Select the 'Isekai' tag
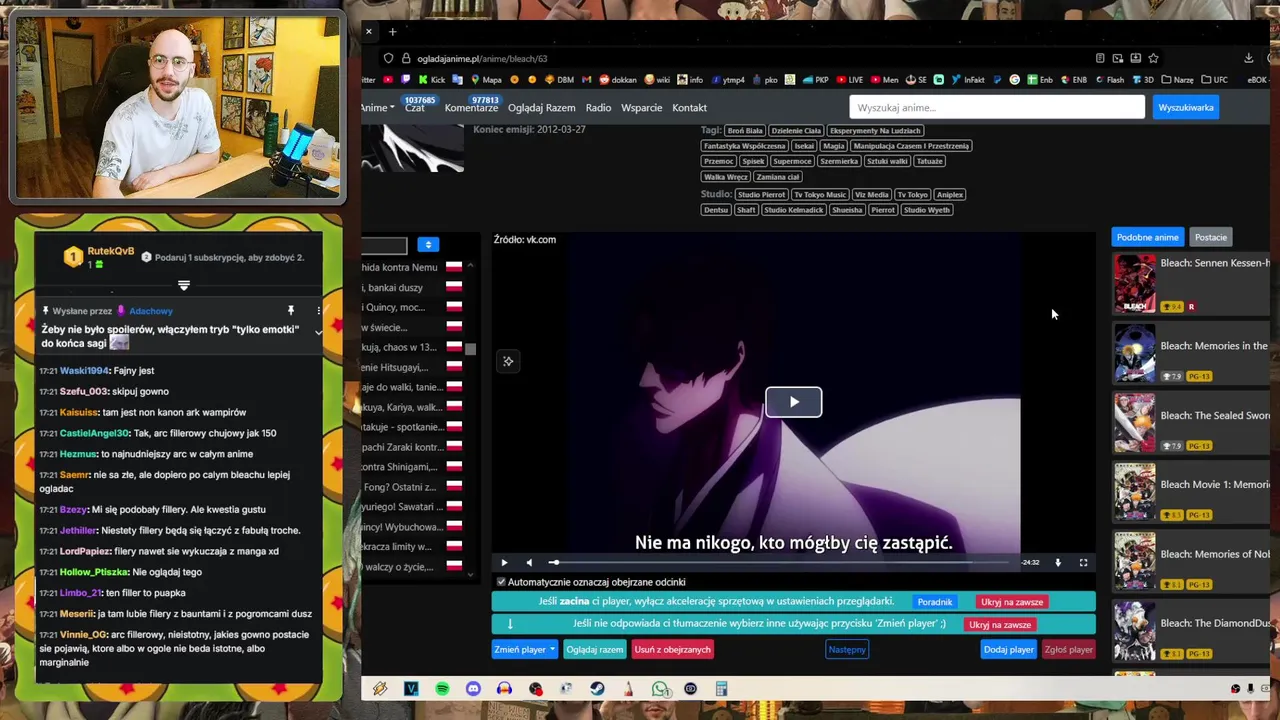Screen dimensions: 1280x720 [x=804, y=146]
